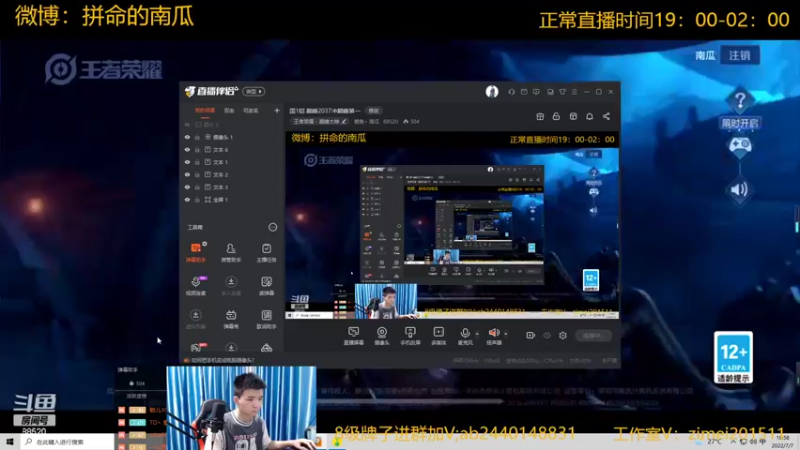This screenshot has width=800, height=450.
Task: Click the gamepad icon in game
Action: pos(739,146)
